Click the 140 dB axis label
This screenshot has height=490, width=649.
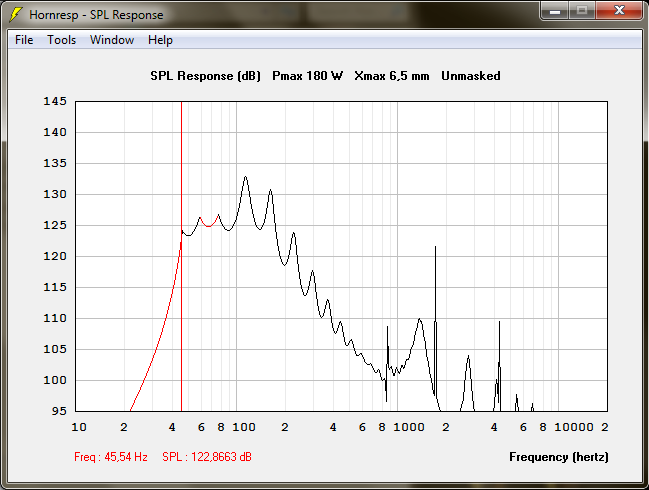click(55, 132)
